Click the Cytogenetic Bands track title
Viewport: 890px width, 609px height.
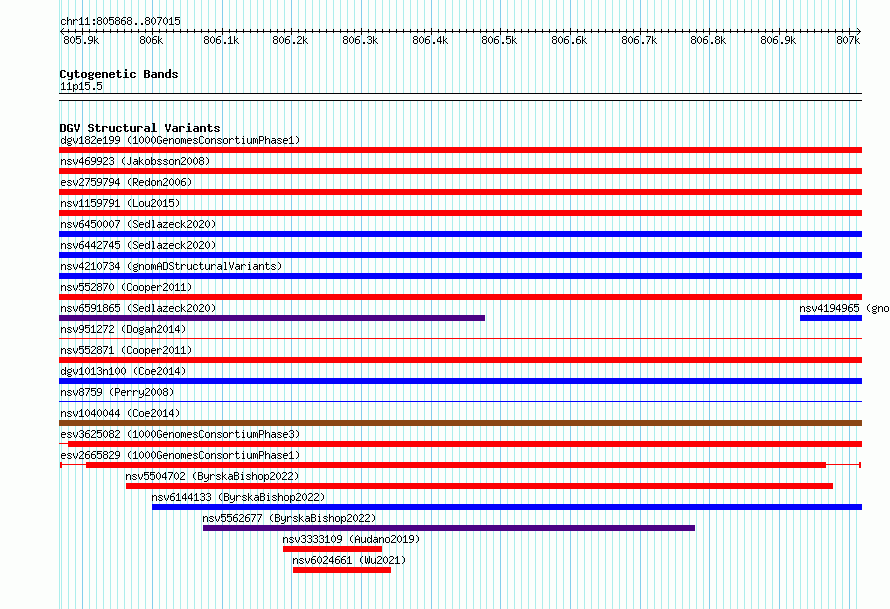tap(119, 74)
